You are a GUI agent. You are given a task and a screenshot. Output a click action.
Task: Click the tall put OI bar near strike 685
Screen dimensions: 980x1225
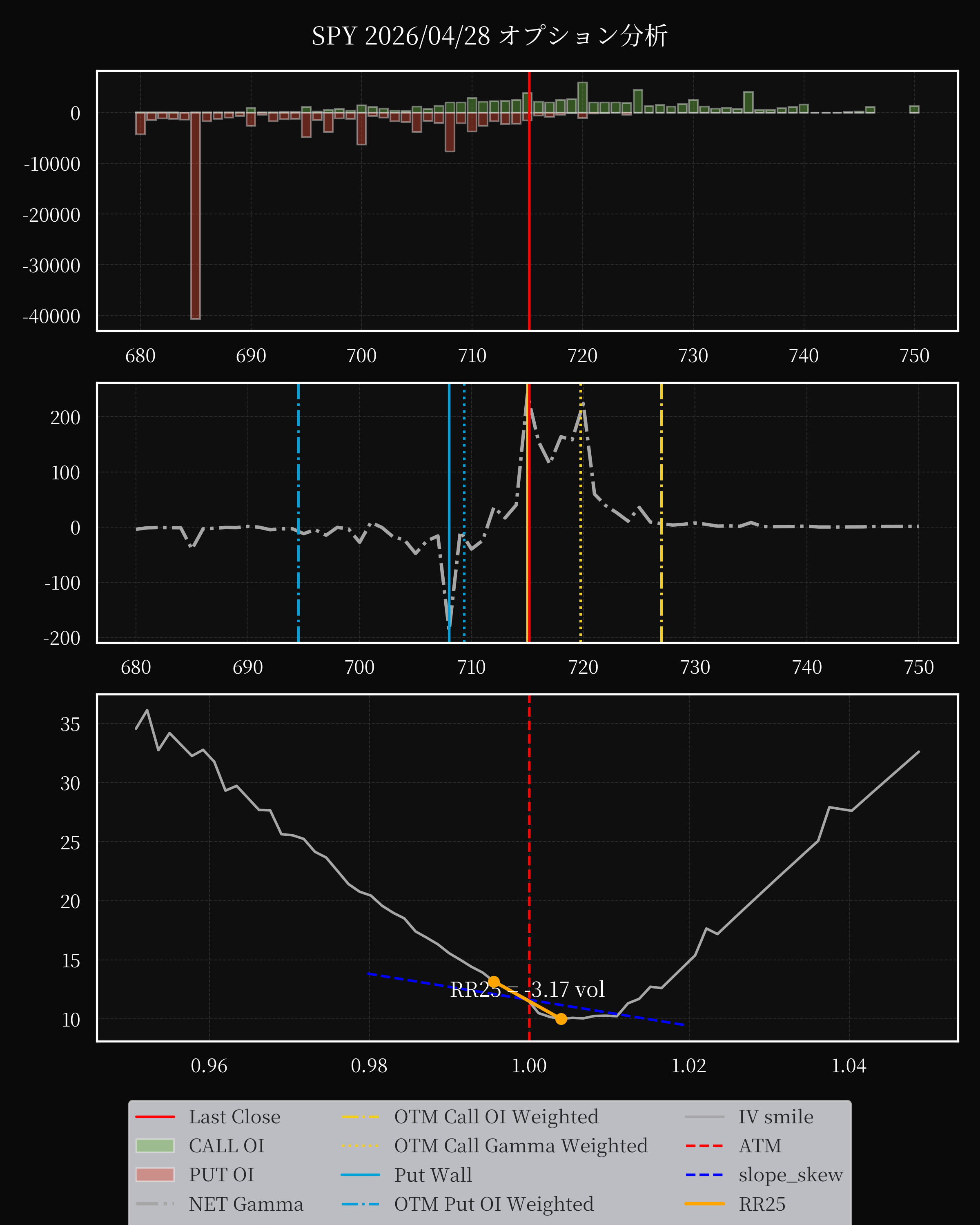pyautogui.click(x=196, y=215)
